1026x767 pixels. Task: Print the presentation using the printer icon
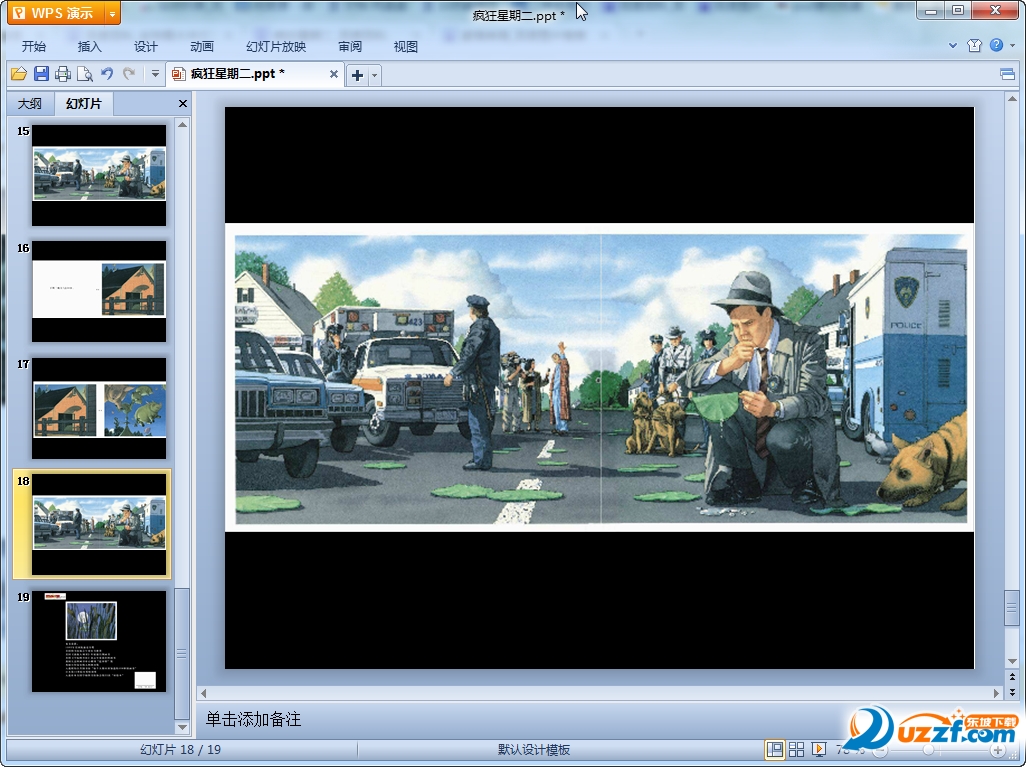pos(63,74)
